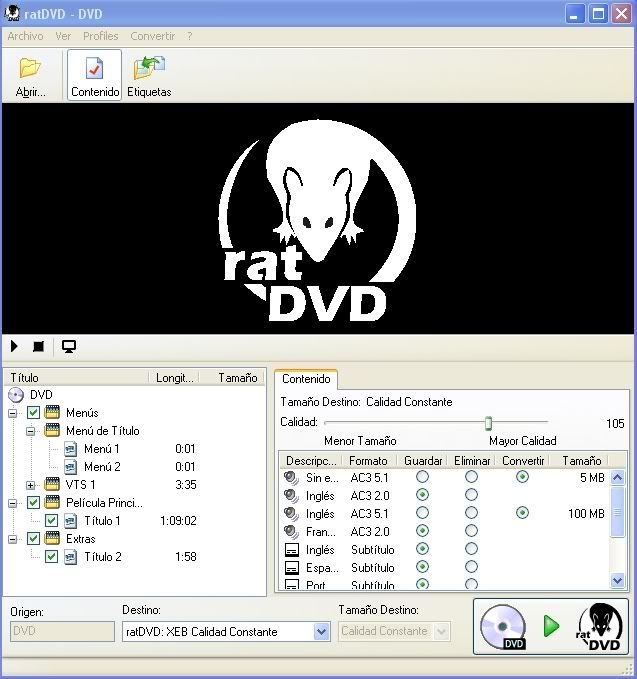This screenshot has height=679, width=637.
Task: Toggle fullscreen monitor preview icon
Action: click(69, 346)
